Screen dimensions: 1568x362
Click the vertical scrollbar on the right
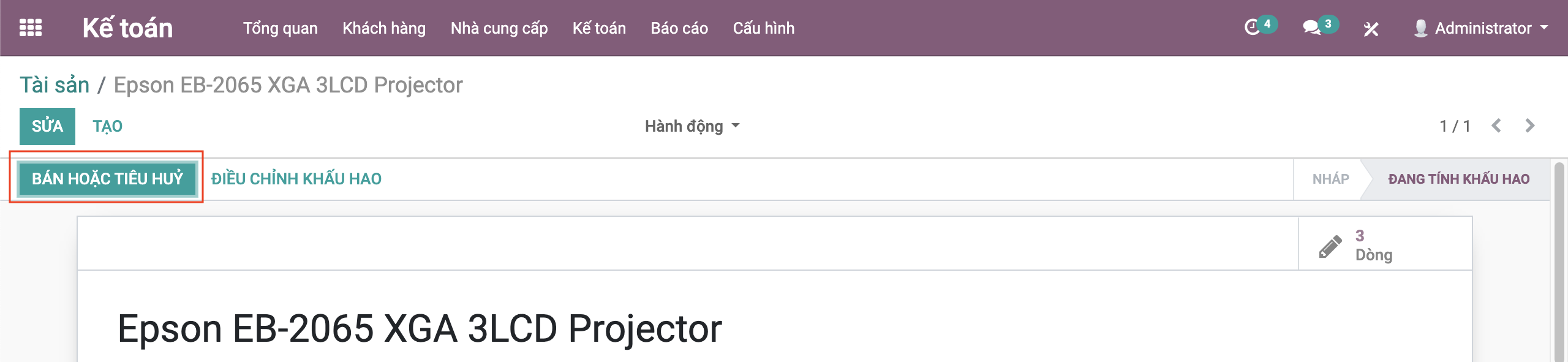[x=1559, y=257]
